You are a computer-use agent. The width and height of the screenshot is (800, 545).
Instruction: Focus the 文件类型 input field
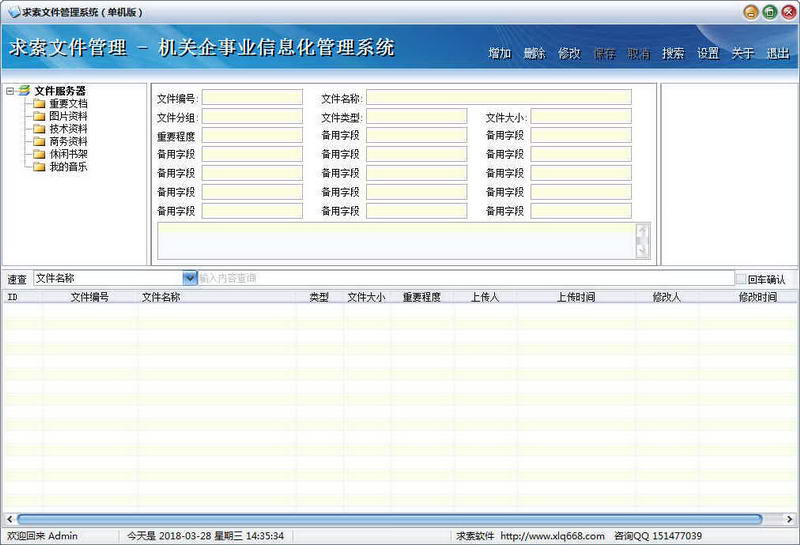(x=416, y=116)
